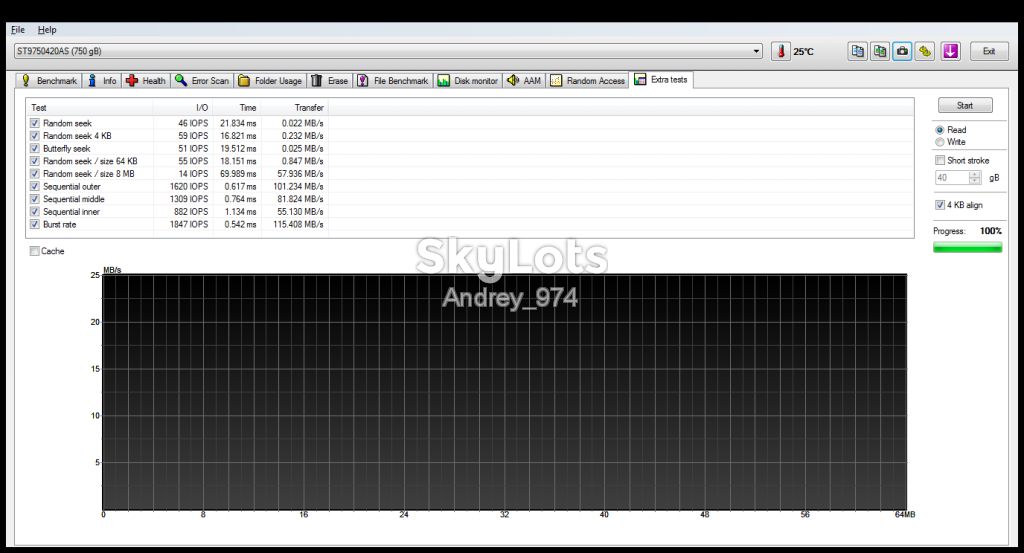Screen dimensions: 1024x553
Task: Click the temperature thermometer icon
Action: [x=780, y=51]
